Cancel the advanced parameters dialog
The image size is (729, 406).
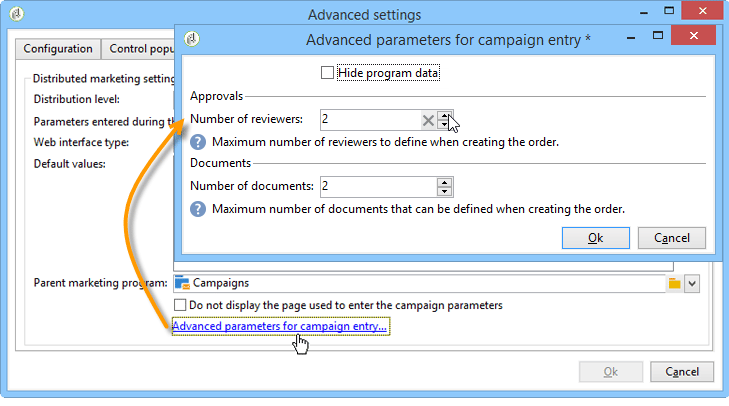click(672, 238)
